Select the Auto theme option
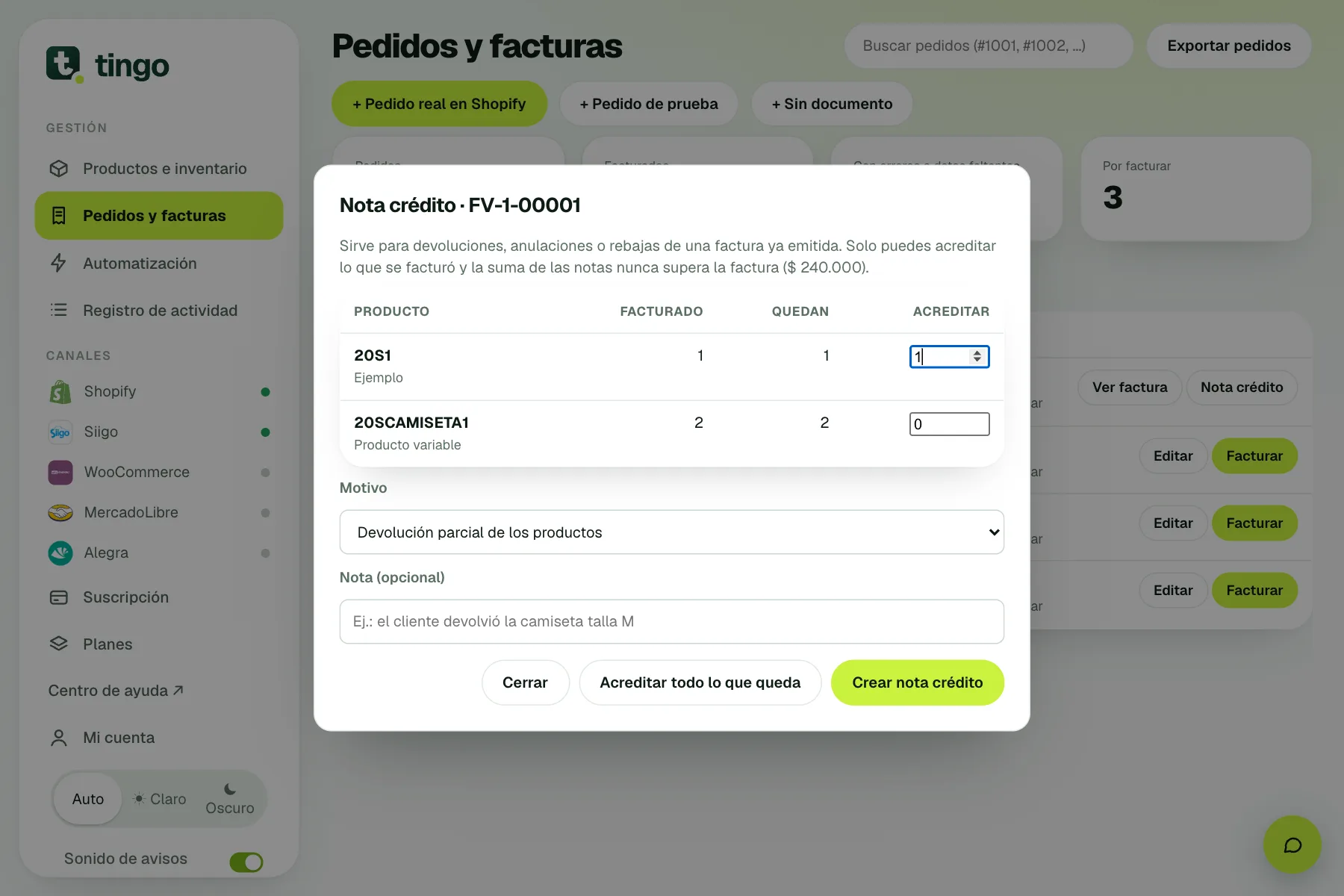The width and height of the screenshot is (1344, 896). coord(88,799)
